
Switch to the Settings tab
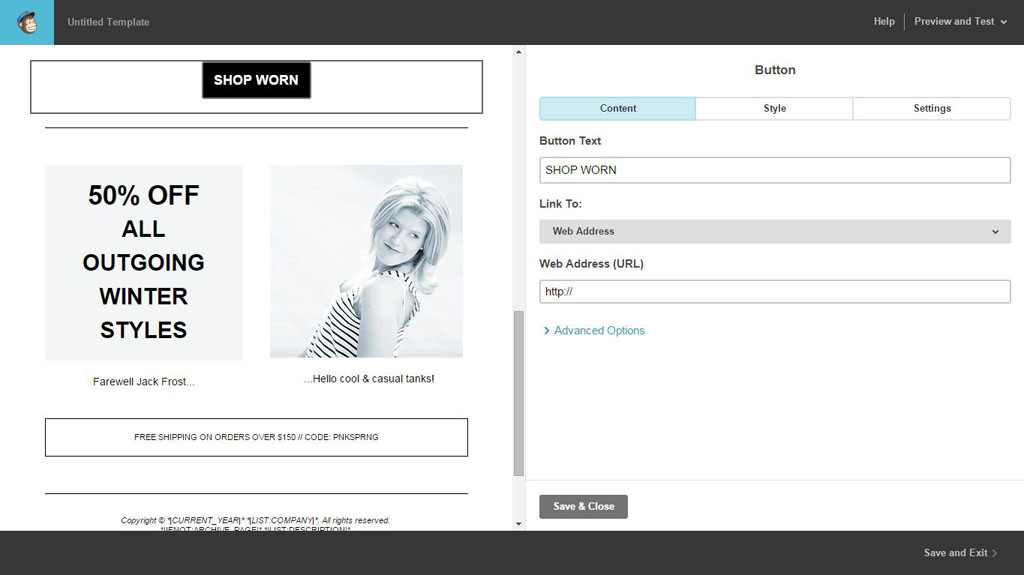(x=932, y=108)
